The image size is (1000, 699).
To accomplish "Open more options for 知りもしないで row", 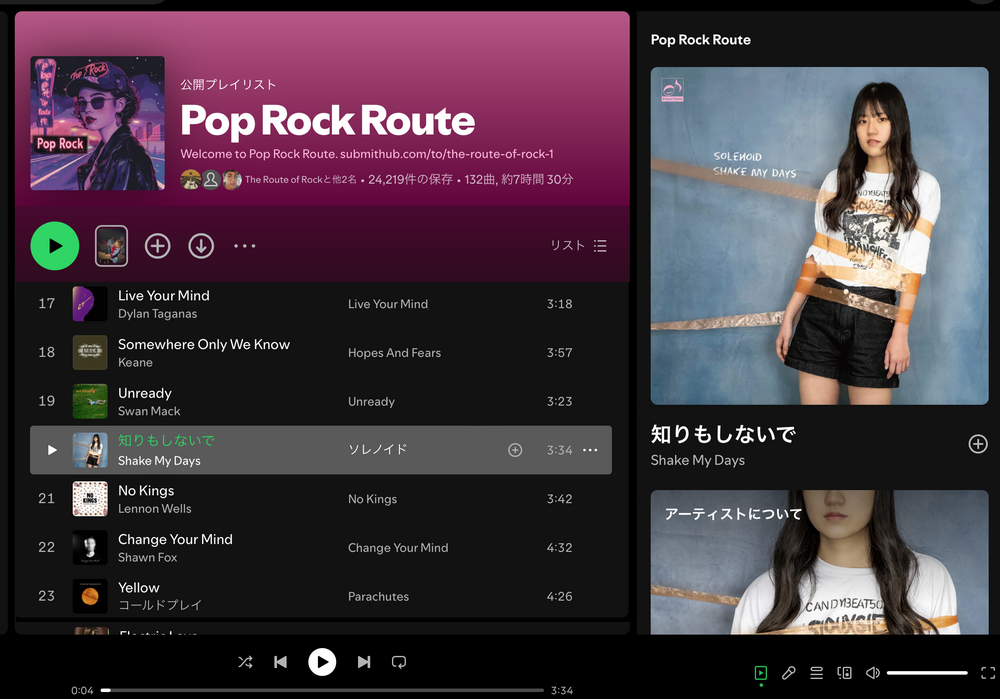I will pyautogui.click(x=591, y=450).
